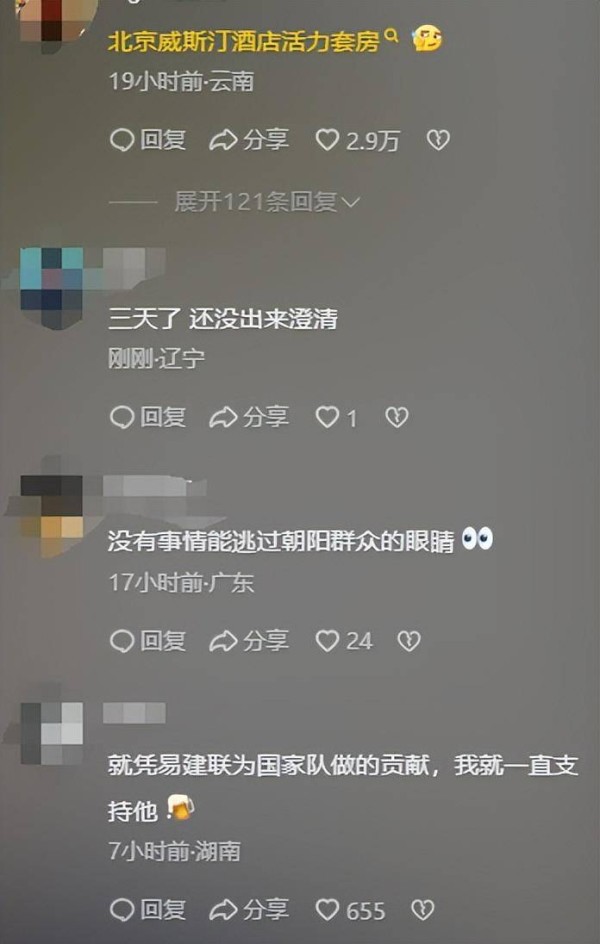Reply to the comment from 广东
Image resolution: width=600 pixels, height=944 pixels.
148,641
